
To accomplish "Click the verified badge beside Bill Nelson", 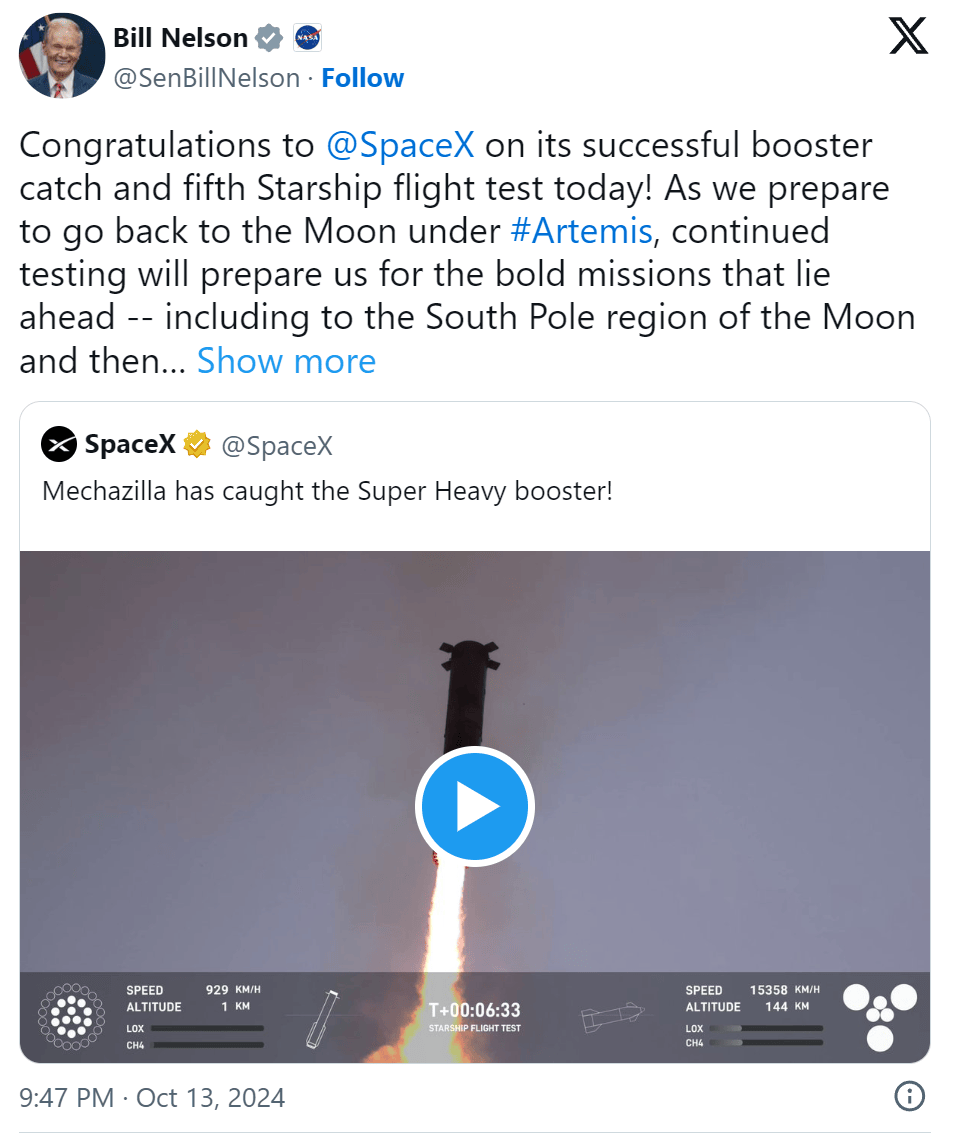I will pos(269,39).
